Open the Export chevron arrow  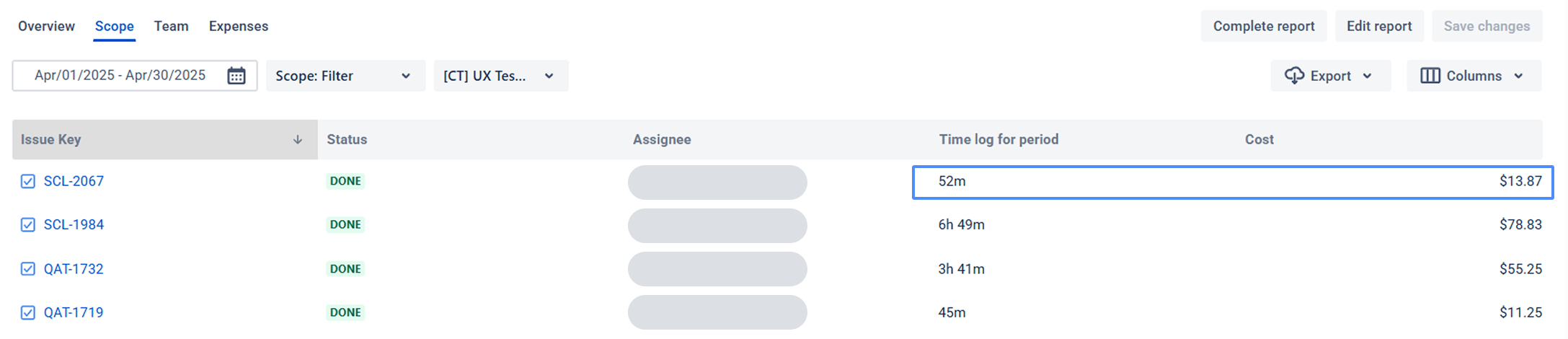[x=1367, y=76]
